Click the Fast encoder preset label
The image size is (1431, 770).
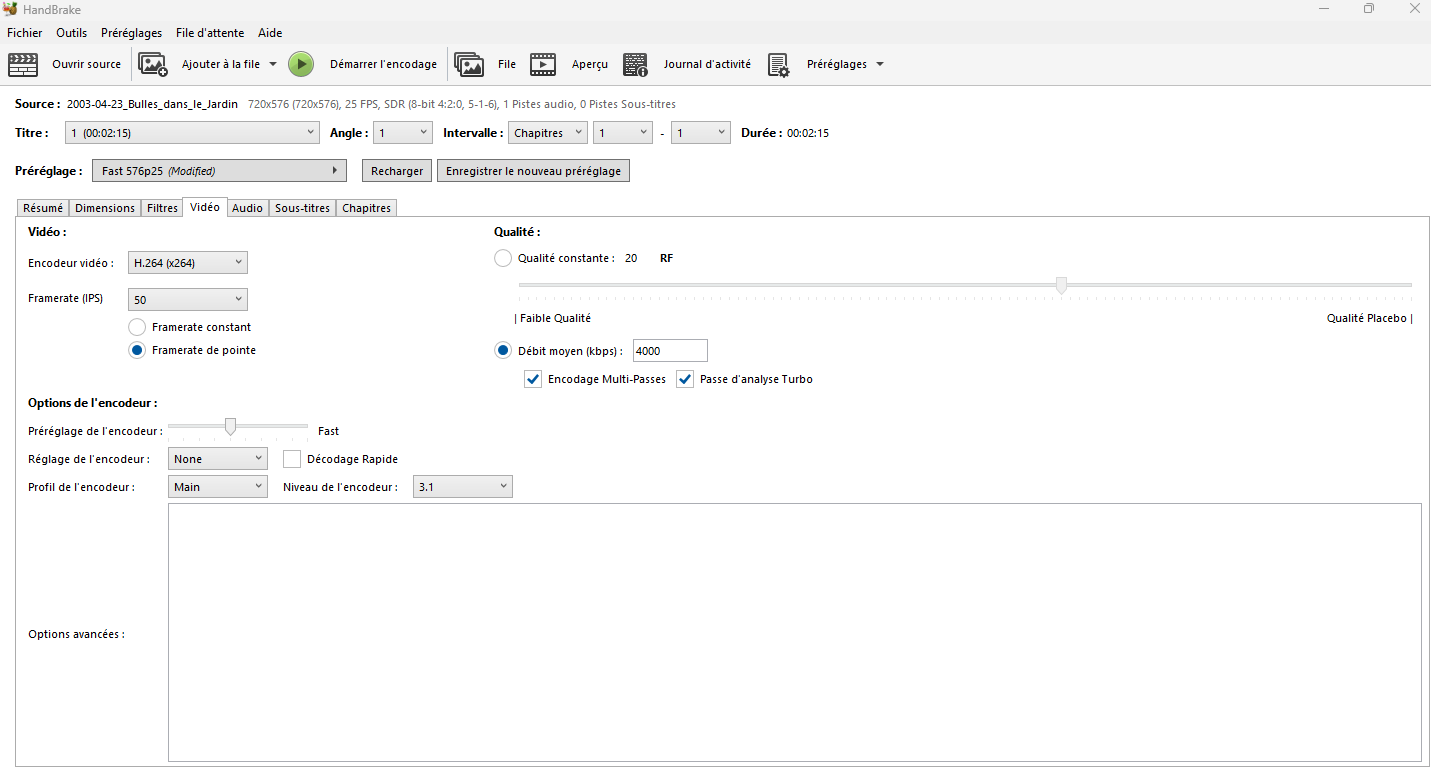(x=328, y=431)
